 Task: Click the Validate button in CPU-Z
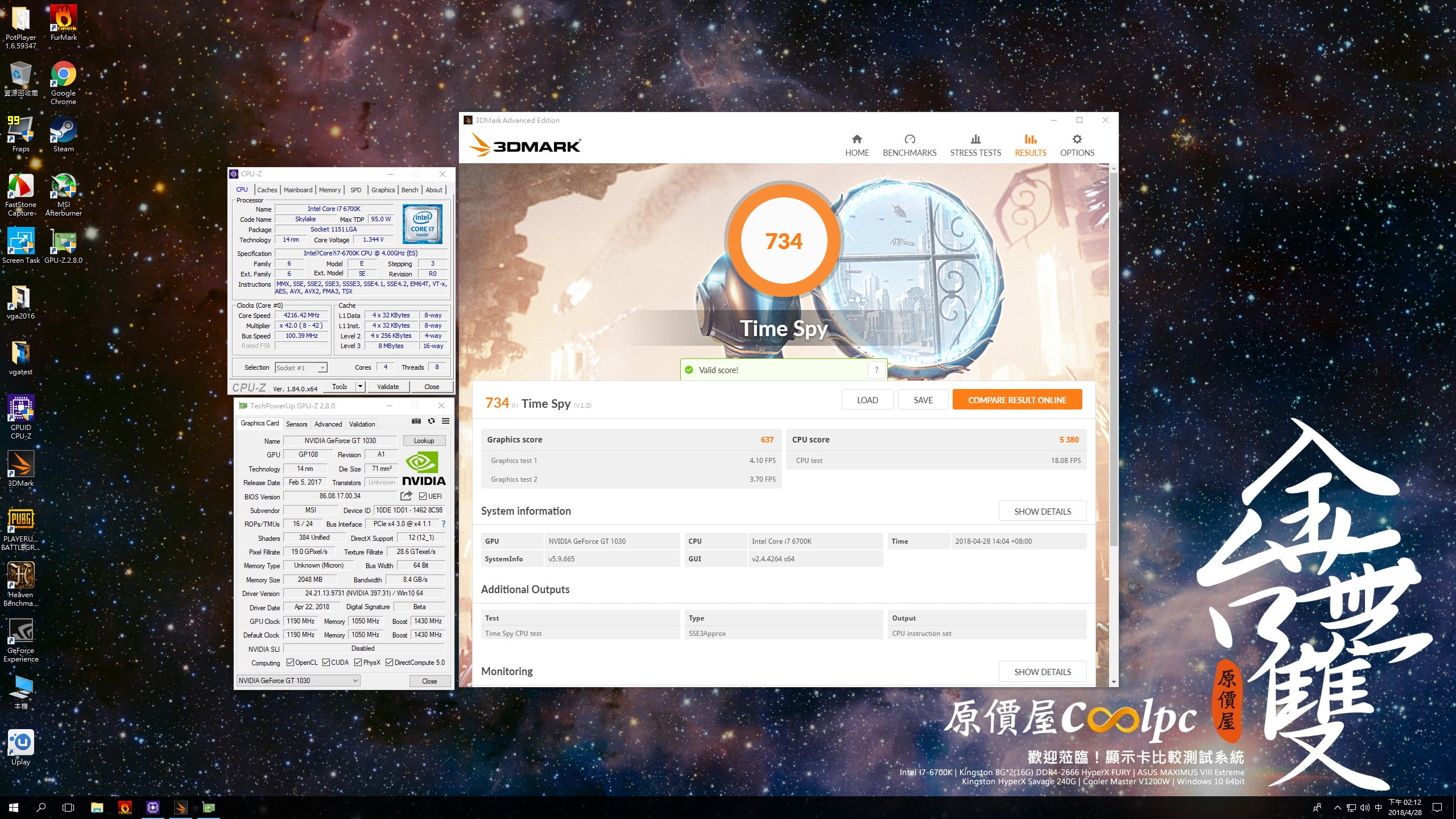pyautogui.click(x=388, y=386)
